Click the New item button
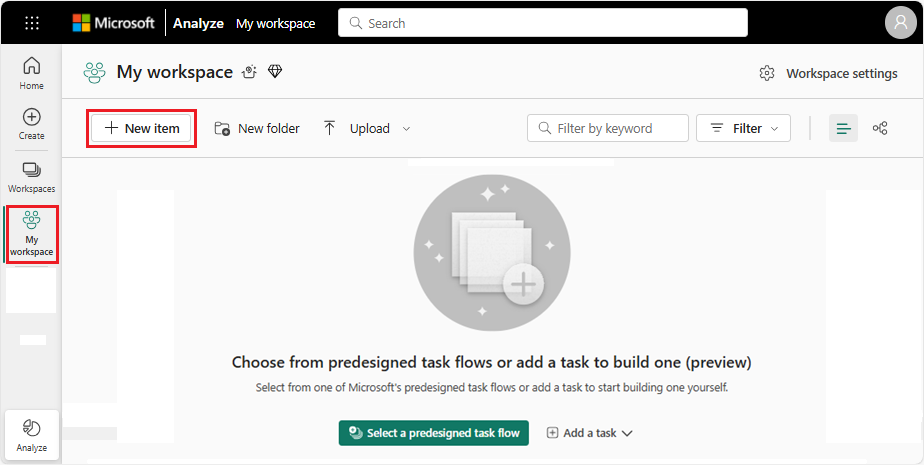 click(x=141, y=128)
